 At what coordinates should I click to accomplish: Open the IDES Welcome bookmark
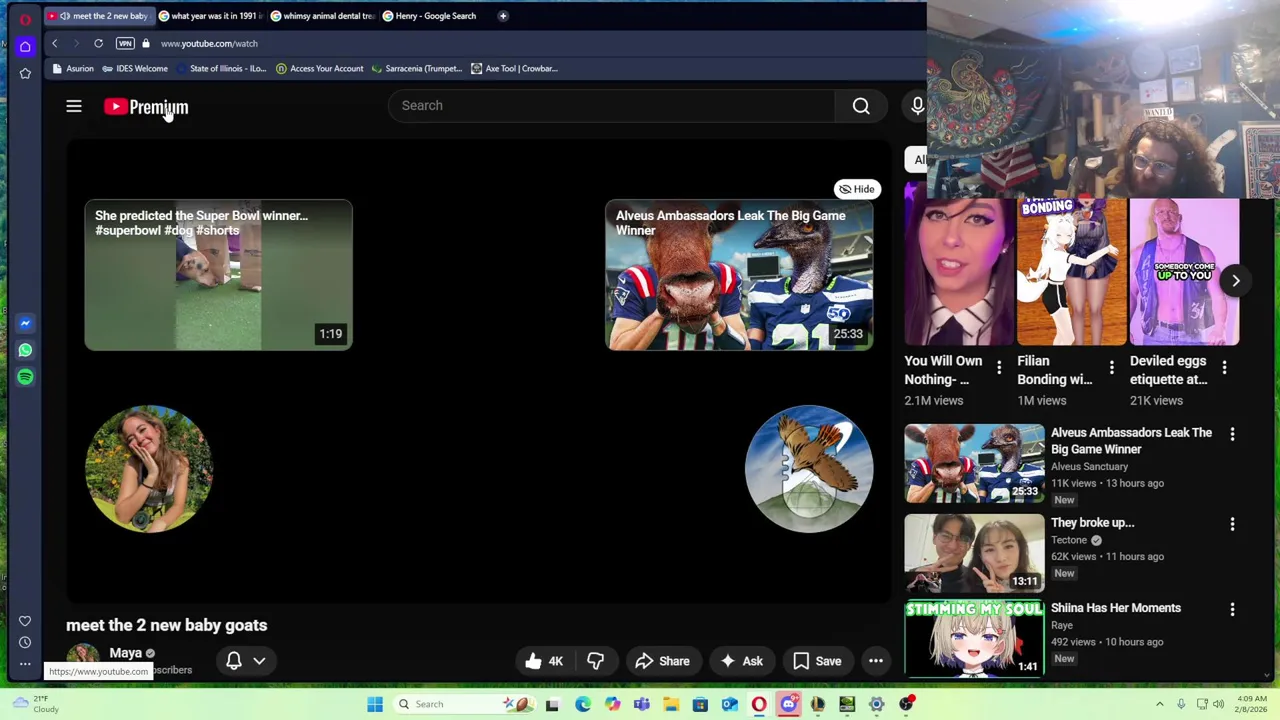coord(135,69)
